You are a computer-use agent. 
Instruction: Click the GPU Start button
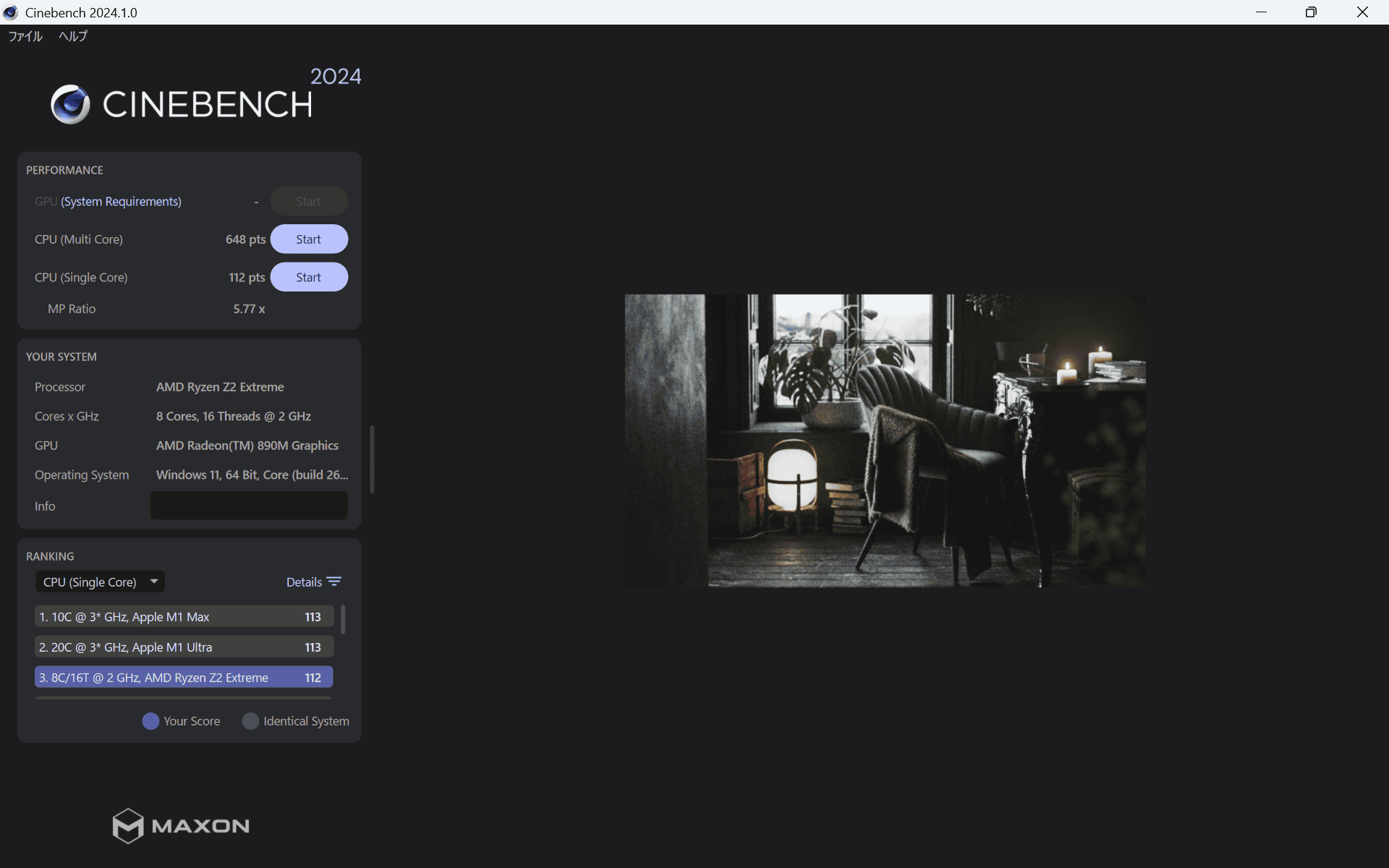tap(309, 201)
